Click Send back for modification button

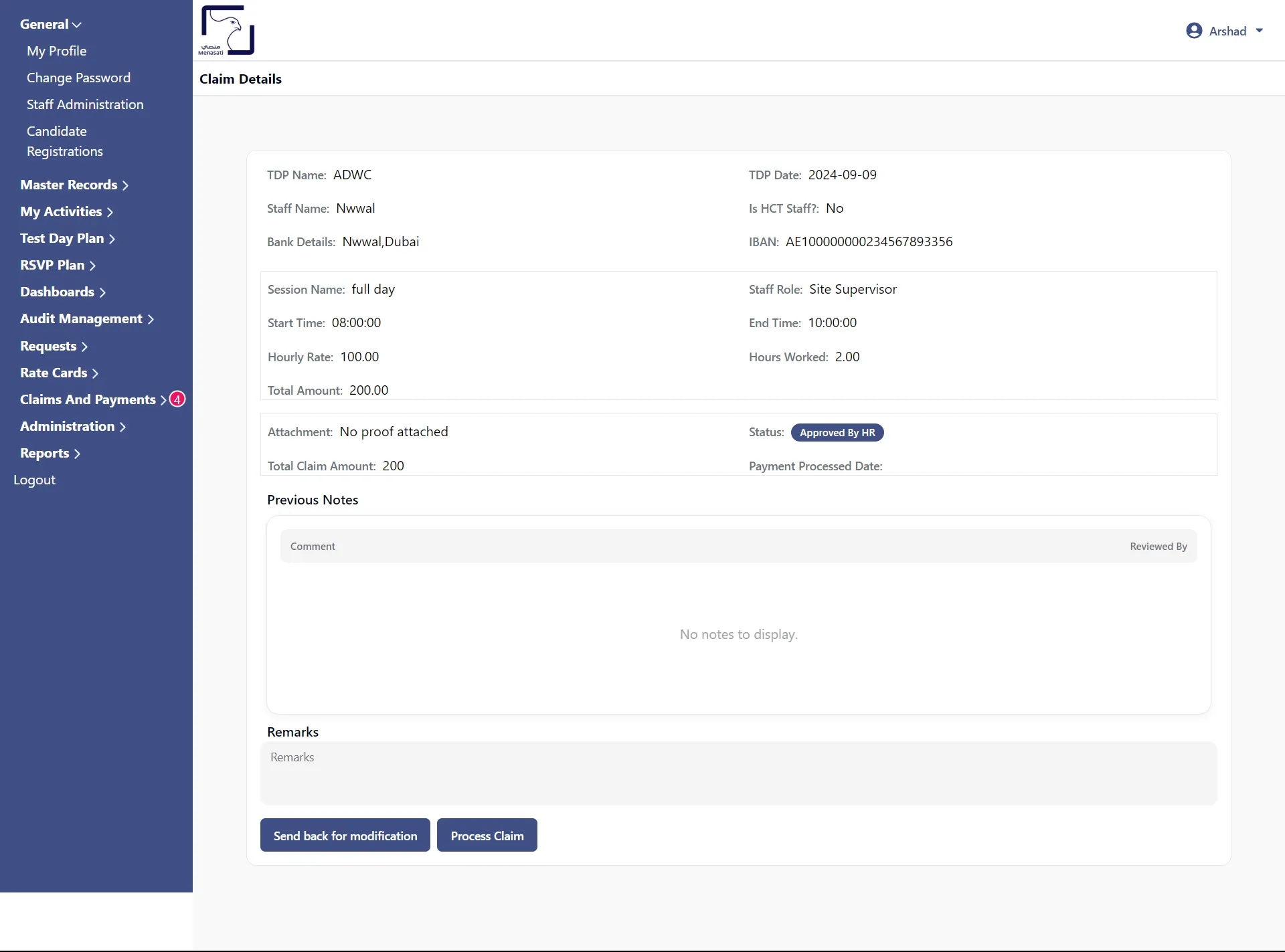click(345, 835)
